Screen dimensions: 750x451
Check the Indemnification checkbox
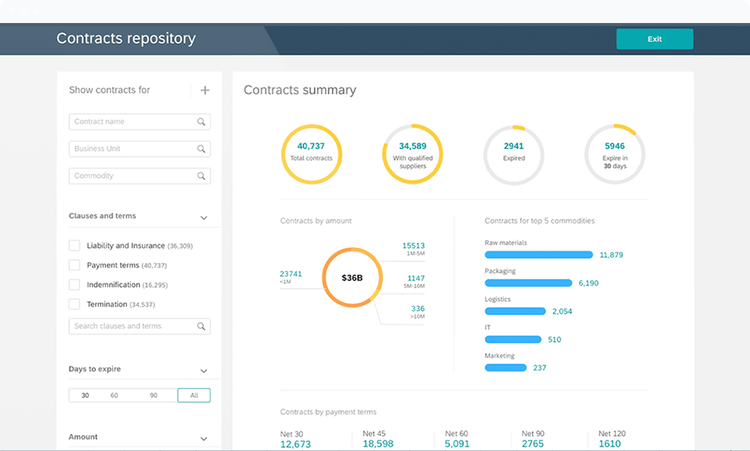click(74, 285)
